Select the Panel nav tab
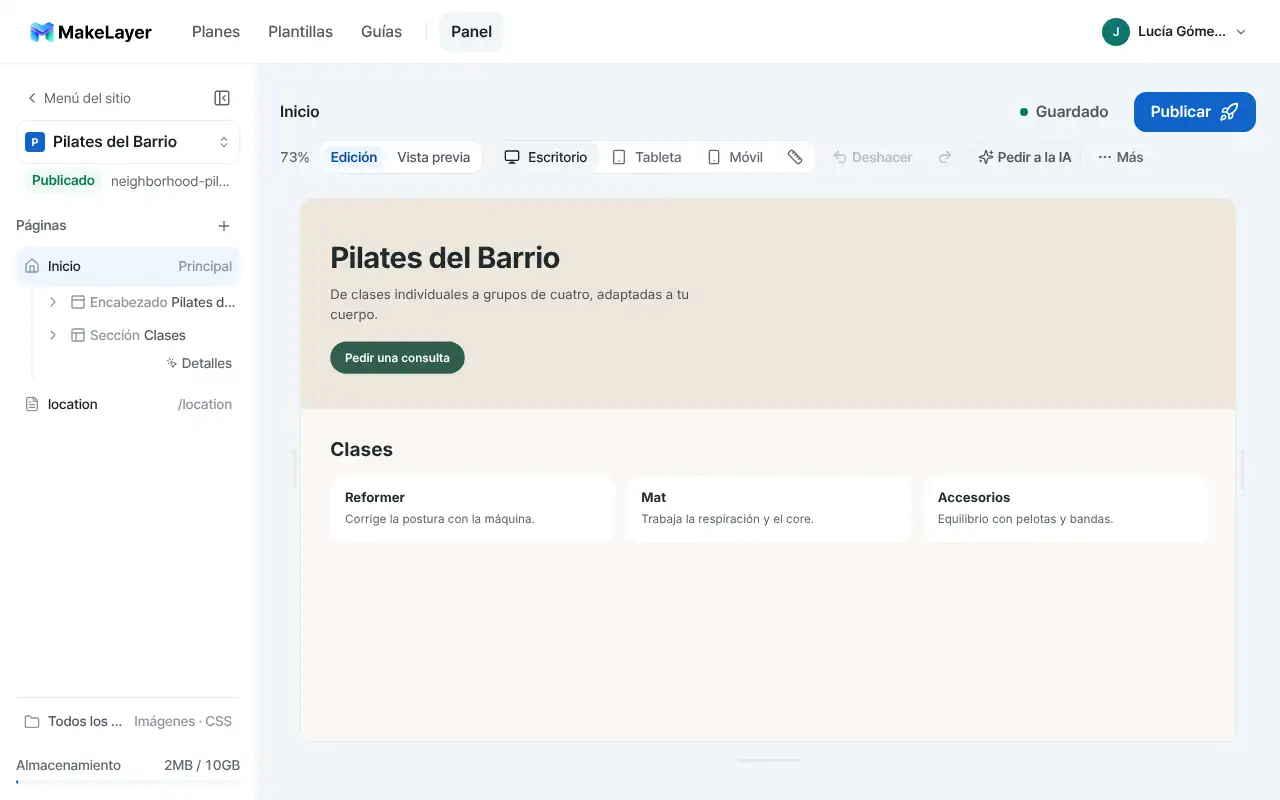The width and height of the screenshot is (1280, 800). click(471, 32)
